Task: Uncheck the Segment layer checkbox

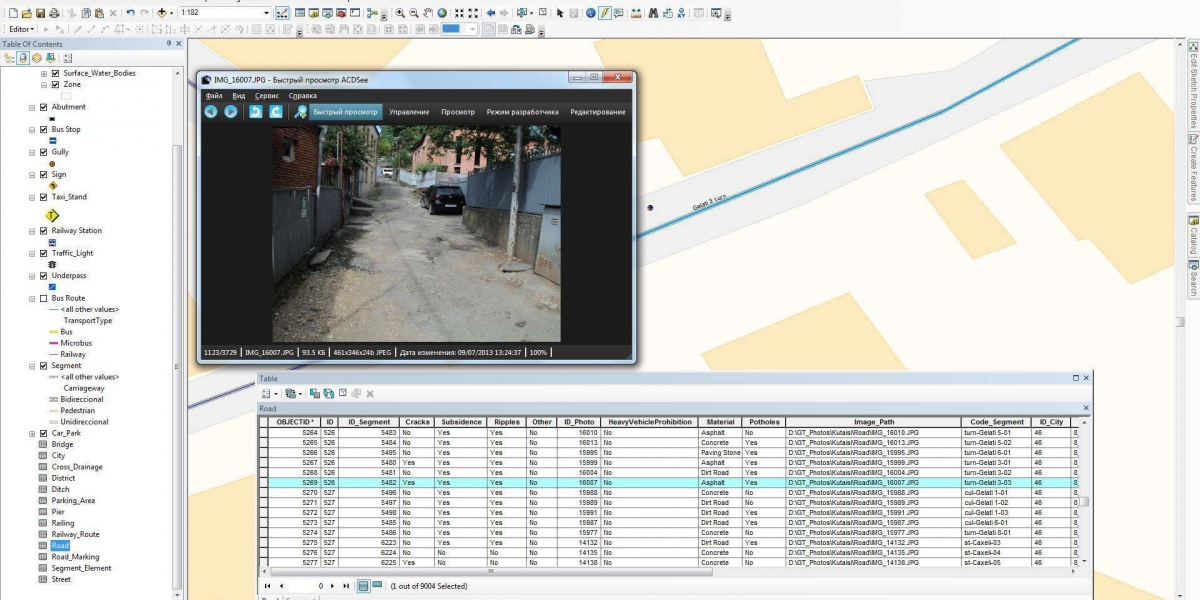Action: tap(43, 366)
